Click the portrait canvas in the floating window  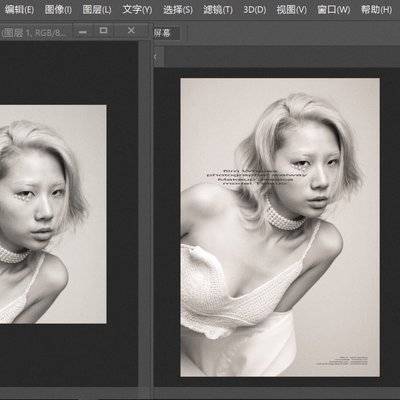pos(53,214)
